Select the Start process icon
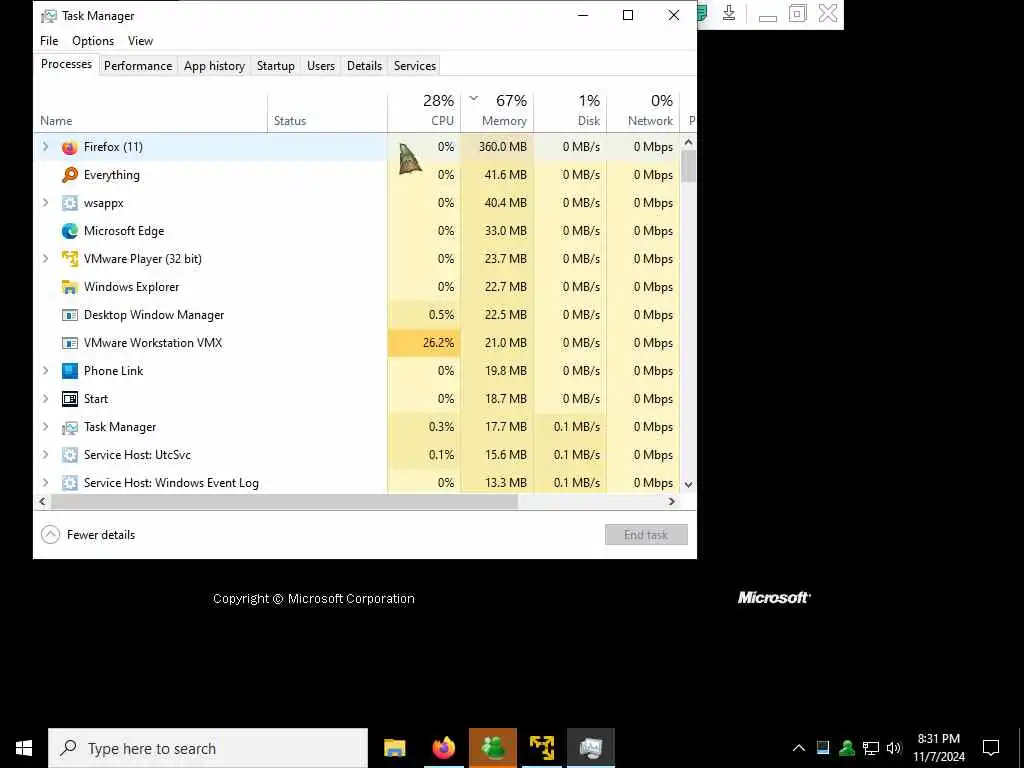Viewport: 1024px width, 768px height. (69, 399)
